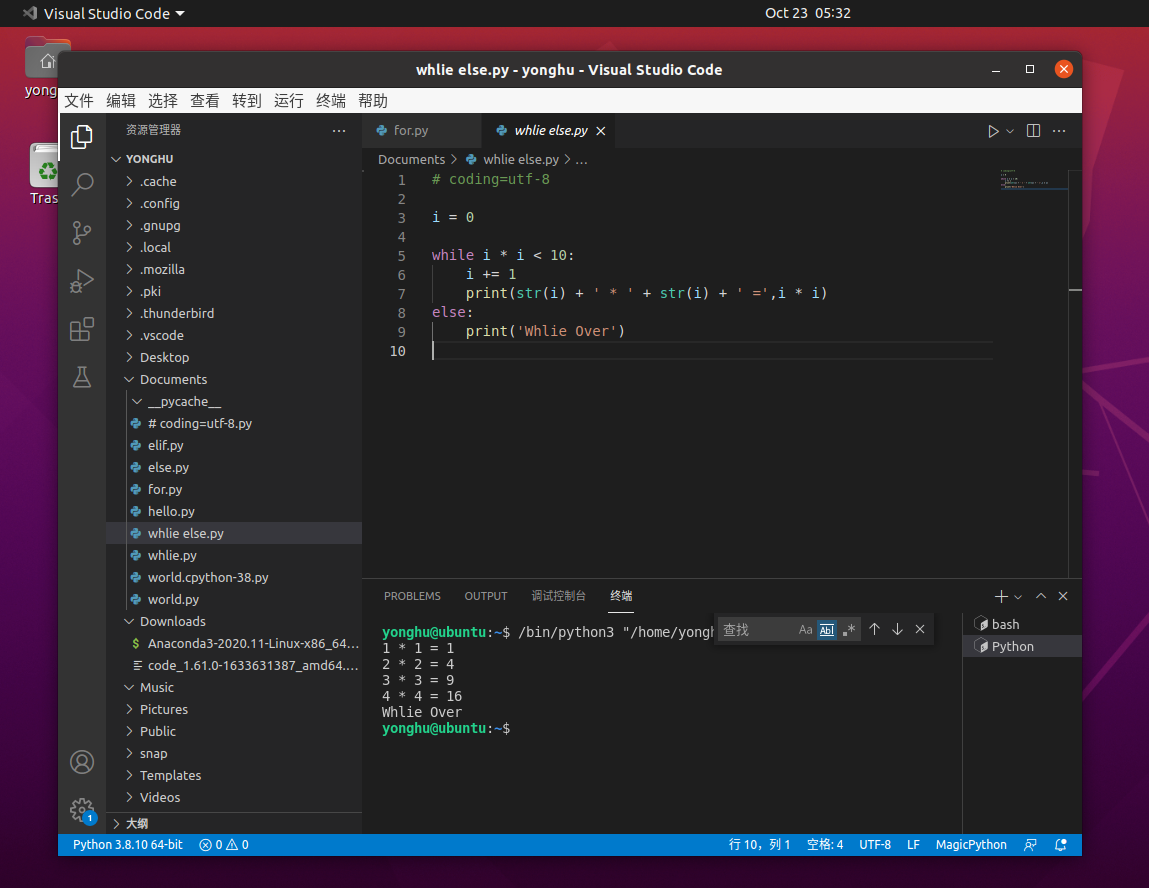The height and width of the screenshot is (888, 1149).
Task: Select Python 3.8.10 64-bit interpreter
Action: (x=128, y=845)
